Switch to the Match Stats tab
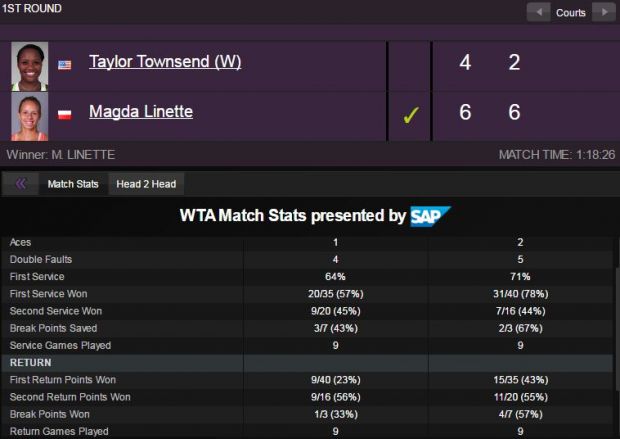The height and width of the screenshot is (439, 620). 73,184
